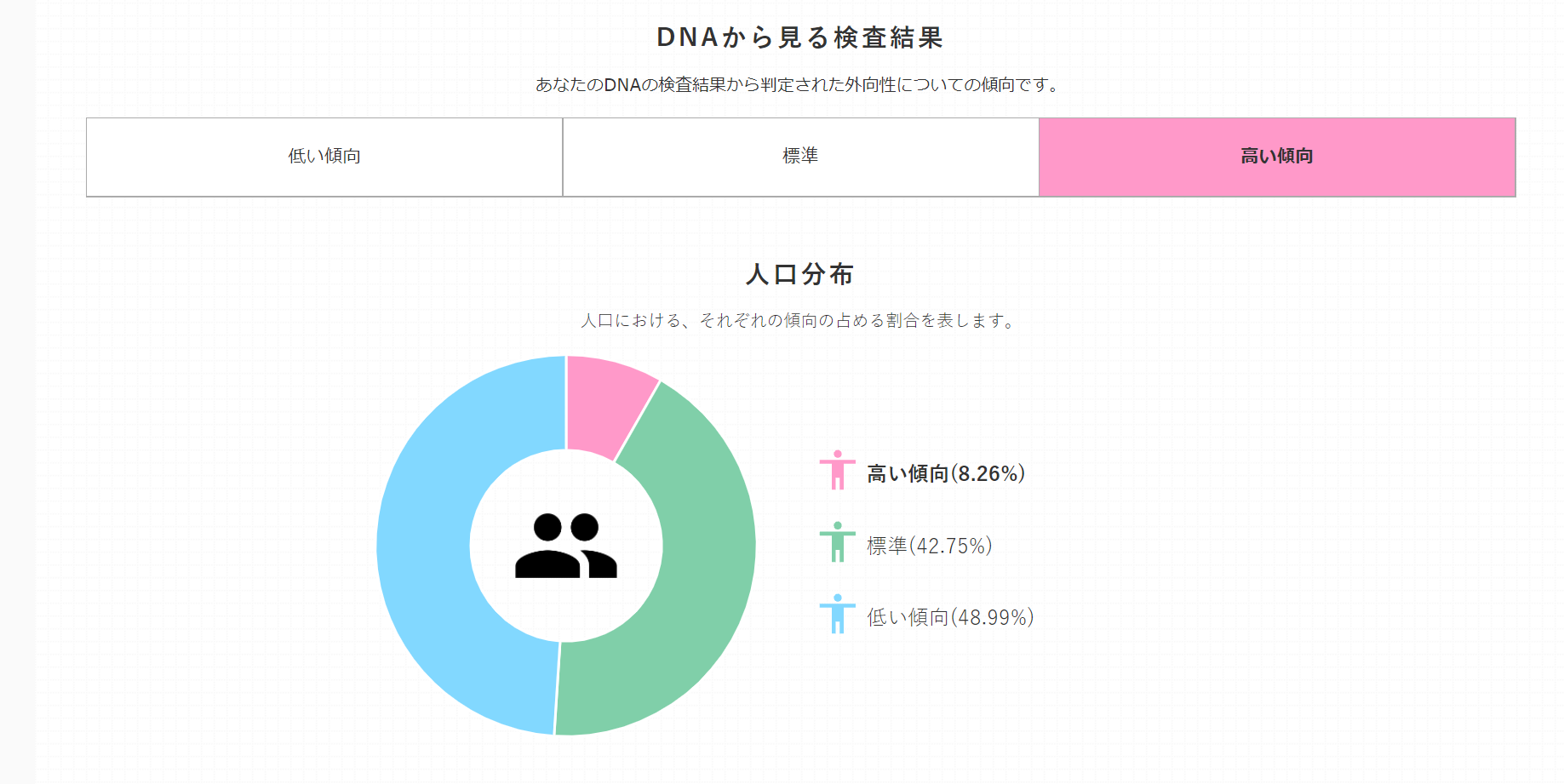Click the 人口分布 section heading
This screenshot has width=1564, height=784.
800,274
